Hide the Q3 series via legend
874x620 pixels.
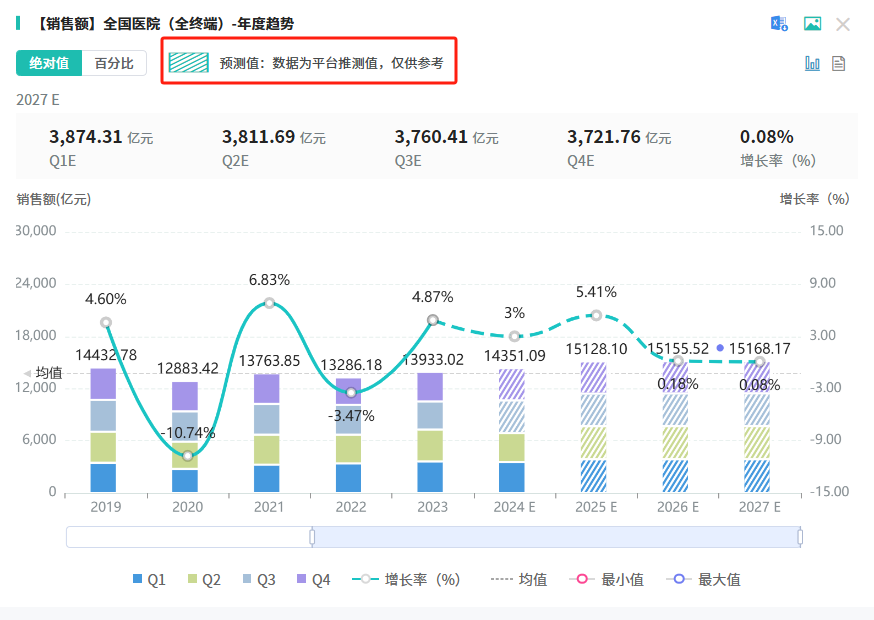pyautogui.click(x=259, y=579)
